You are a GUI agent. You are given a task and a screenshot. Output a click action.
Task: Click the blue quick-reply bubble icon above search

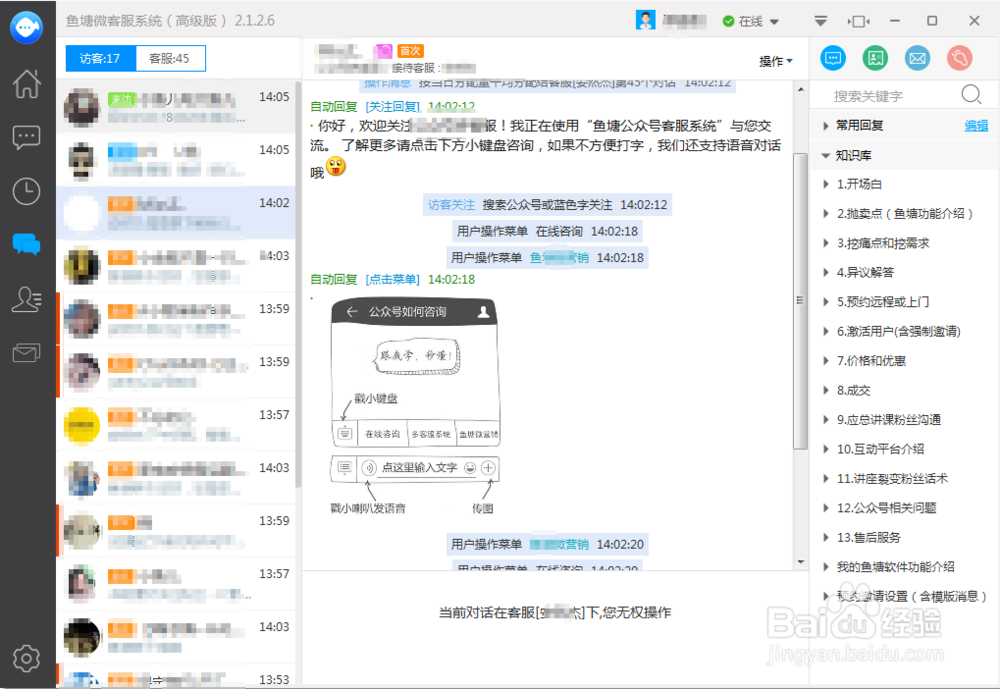coord(833,58)
